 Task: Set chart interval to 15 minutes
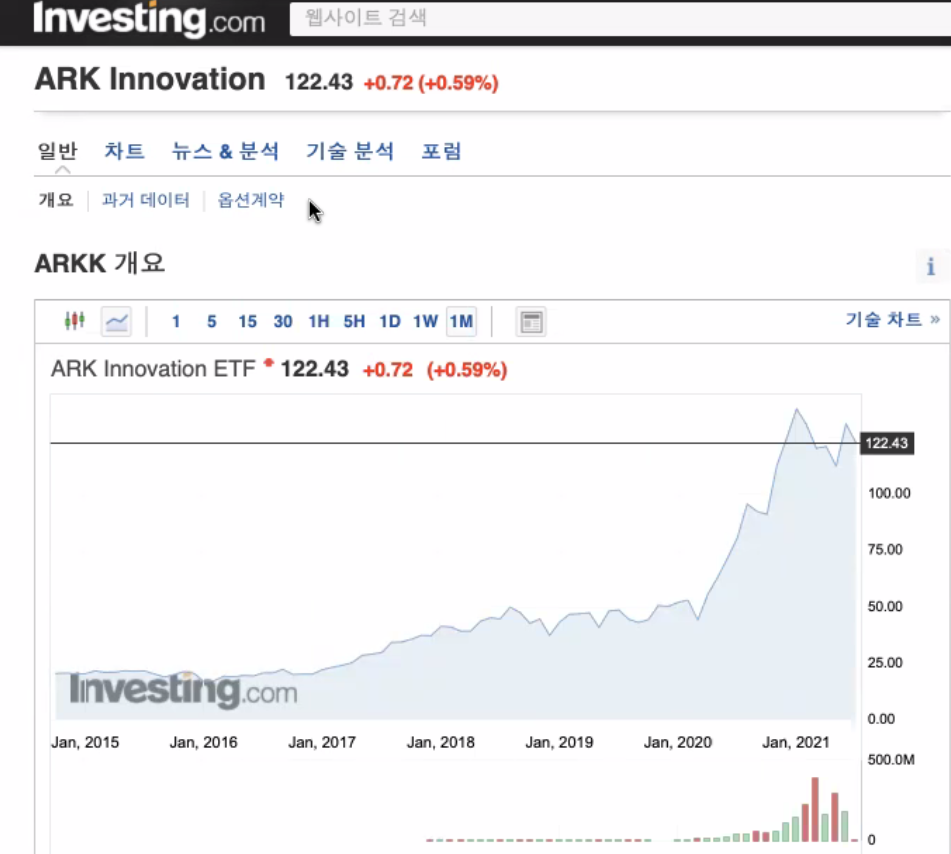coord(247,321)
